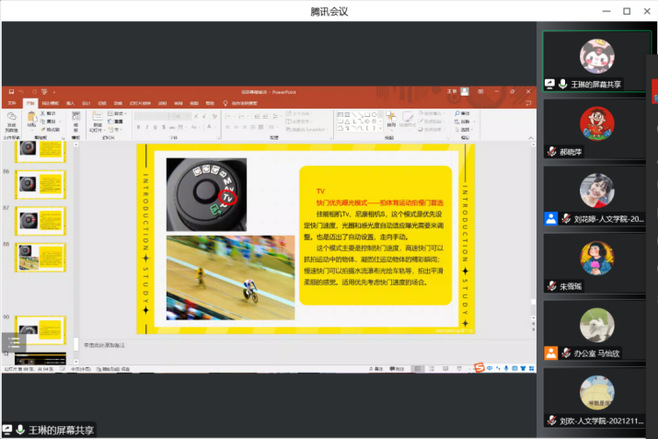Screen dimensions: 658x439
Task: Click the Arrange button in the Drawing group
Action: (392, 120)
